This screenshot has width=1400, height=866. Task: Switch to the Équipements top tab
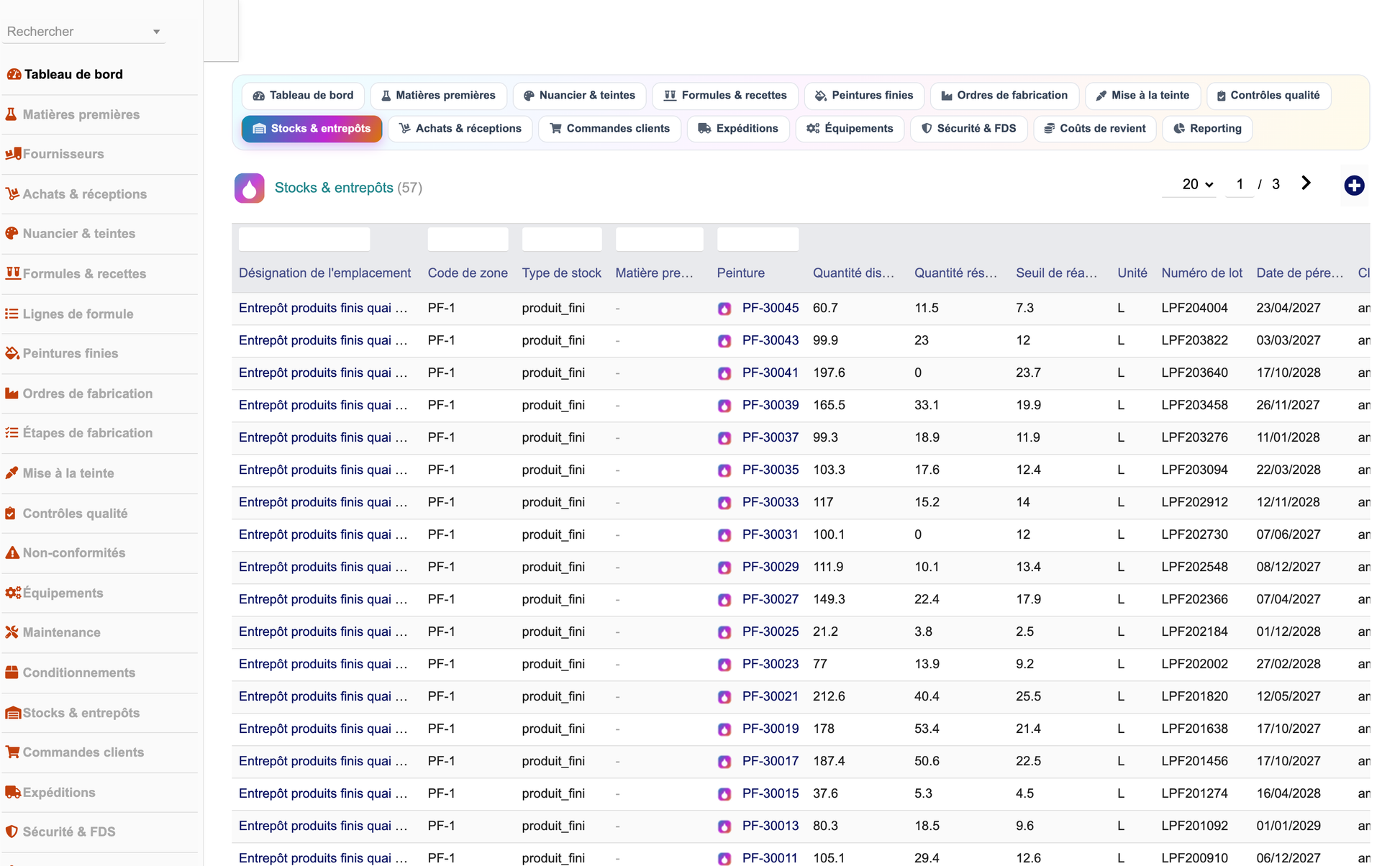click(850, 129)
